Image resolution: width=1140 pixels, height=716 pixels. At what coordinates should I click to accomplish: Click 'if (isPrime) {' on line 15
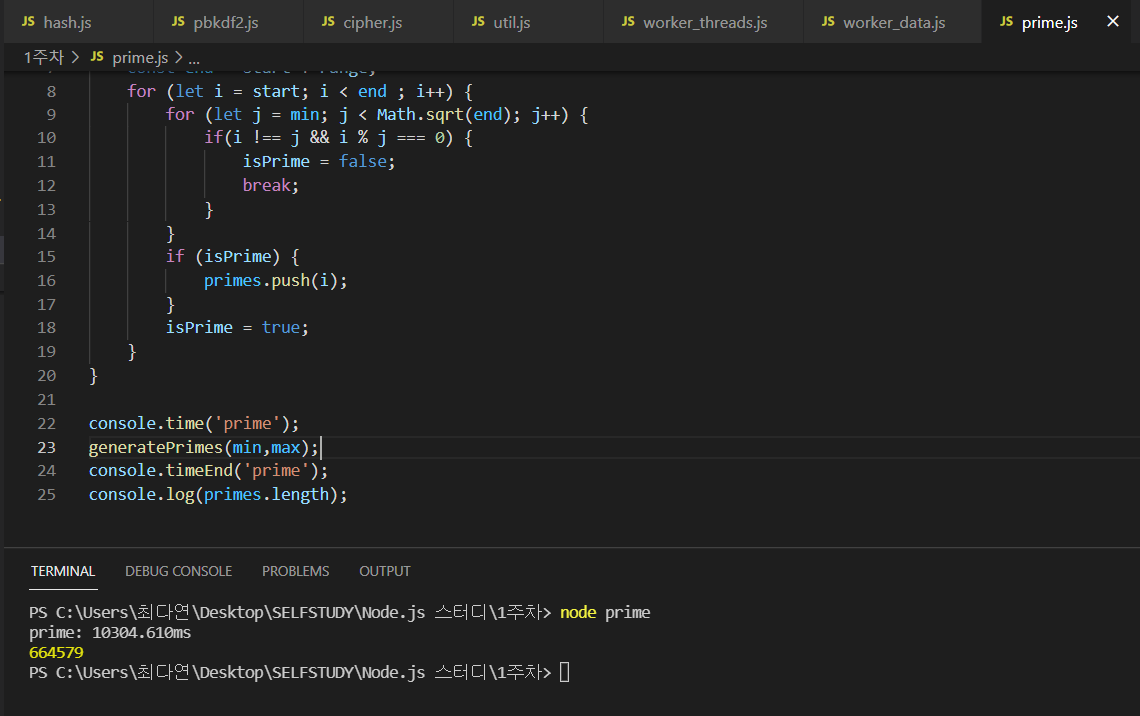[233, 257]
